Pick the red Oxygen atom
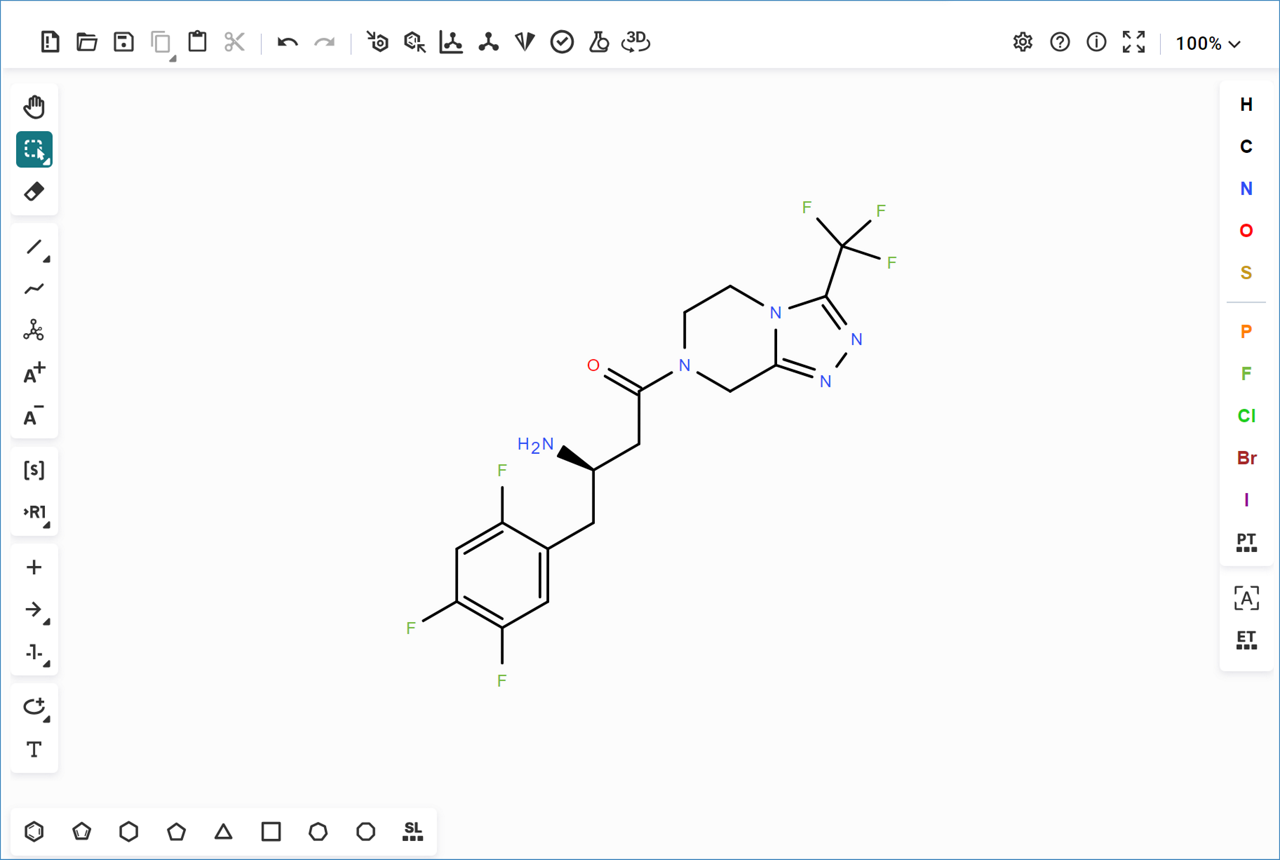Image resolution: width=1280 pixels, height=860 pixels. tap(1246, 231)
